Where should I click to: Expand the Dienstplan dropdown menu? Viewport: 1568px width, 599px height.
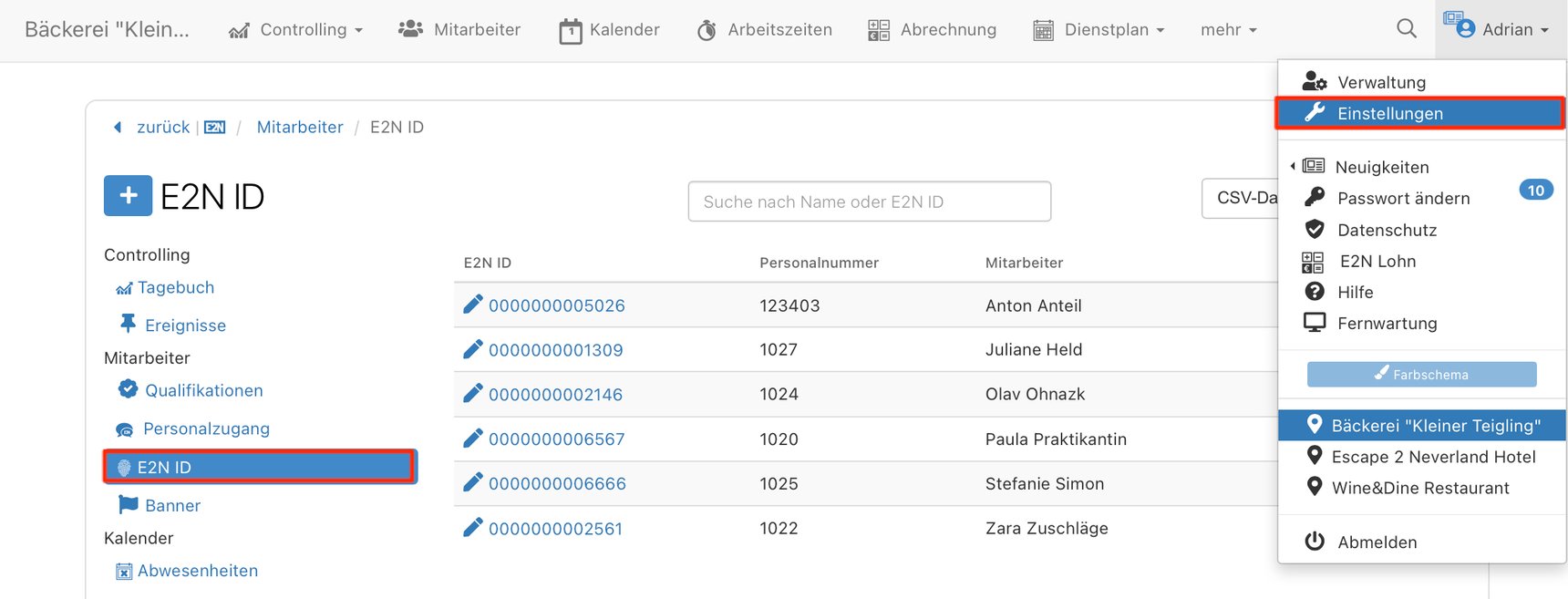coord(1099,30)
